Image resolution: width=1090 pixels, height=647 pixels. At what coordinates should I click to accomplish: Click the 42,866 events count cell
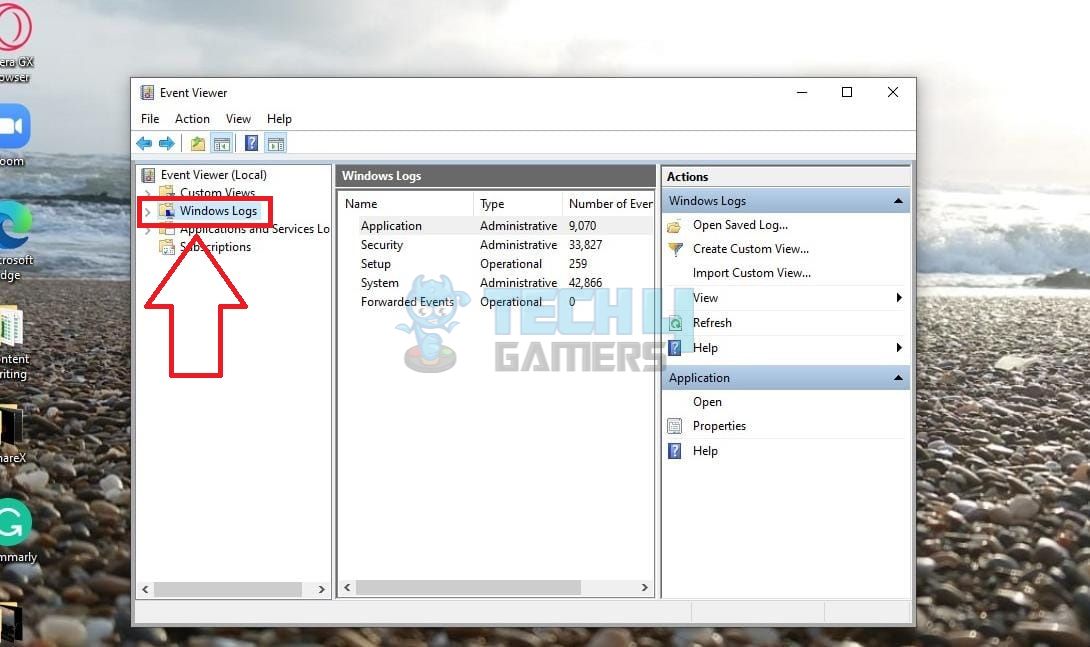[x=585, y=283]
